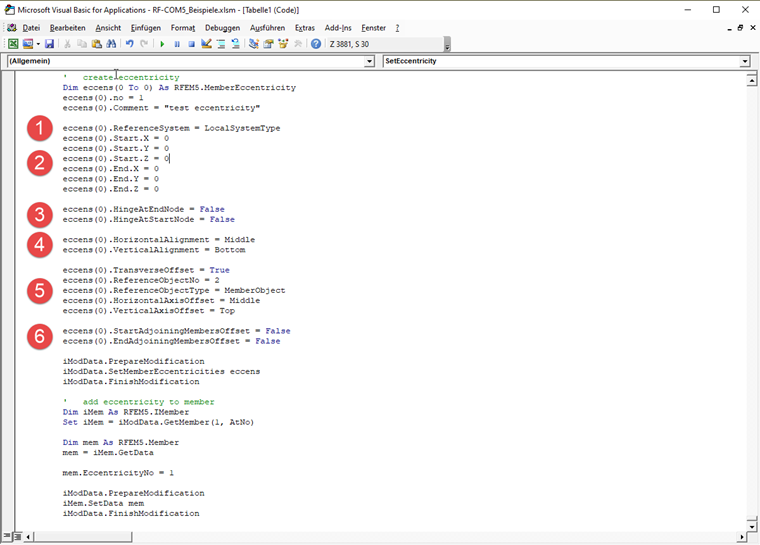The image size is (760, 545).
Task: Click the 'Z 3881, S 30' position field
Action: click(x=385, y=44)
